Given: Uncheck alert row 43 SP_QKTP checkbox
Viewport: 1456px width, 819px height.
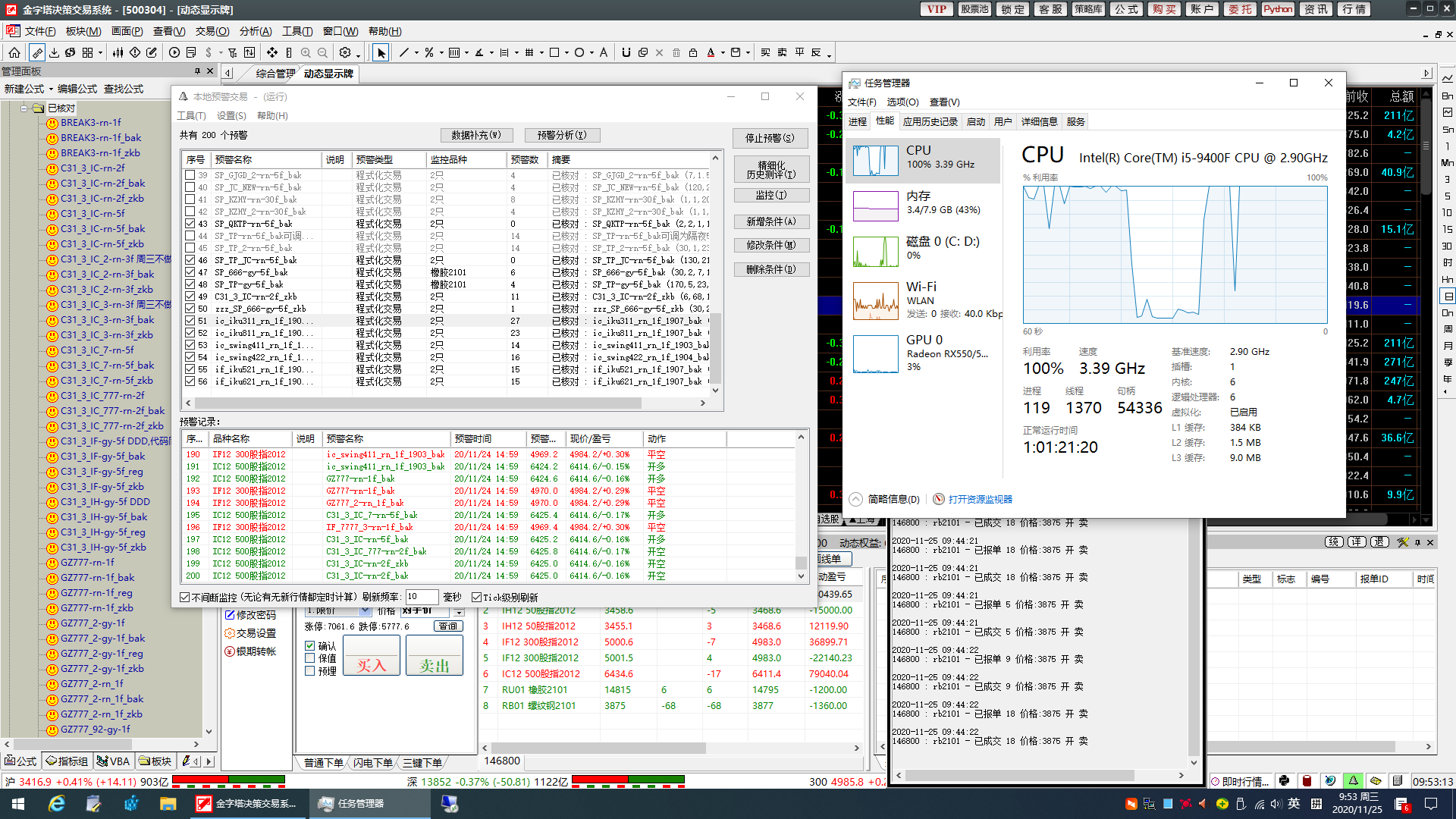Looking at the screenshot, I should (x=190, y=224).
